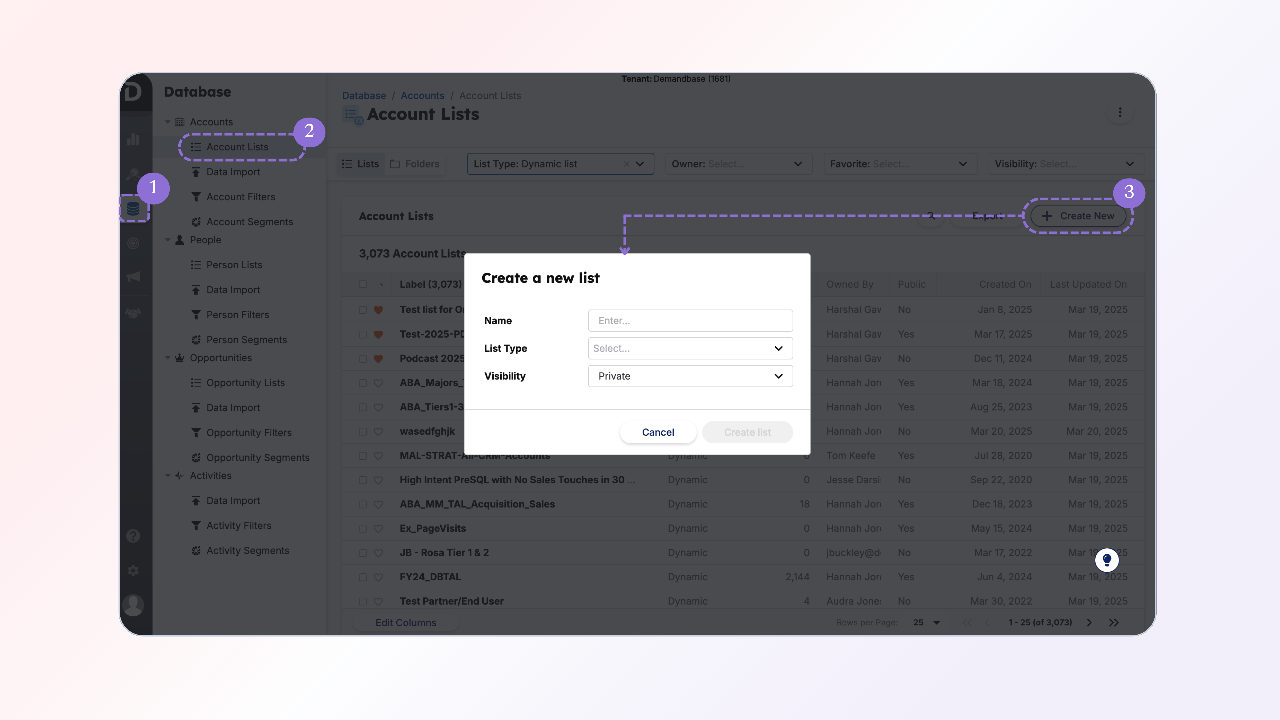1280x720 pixels.
Task: Open the Advertising megaphone sidebar icon
Action: click(x=134, y=278)
